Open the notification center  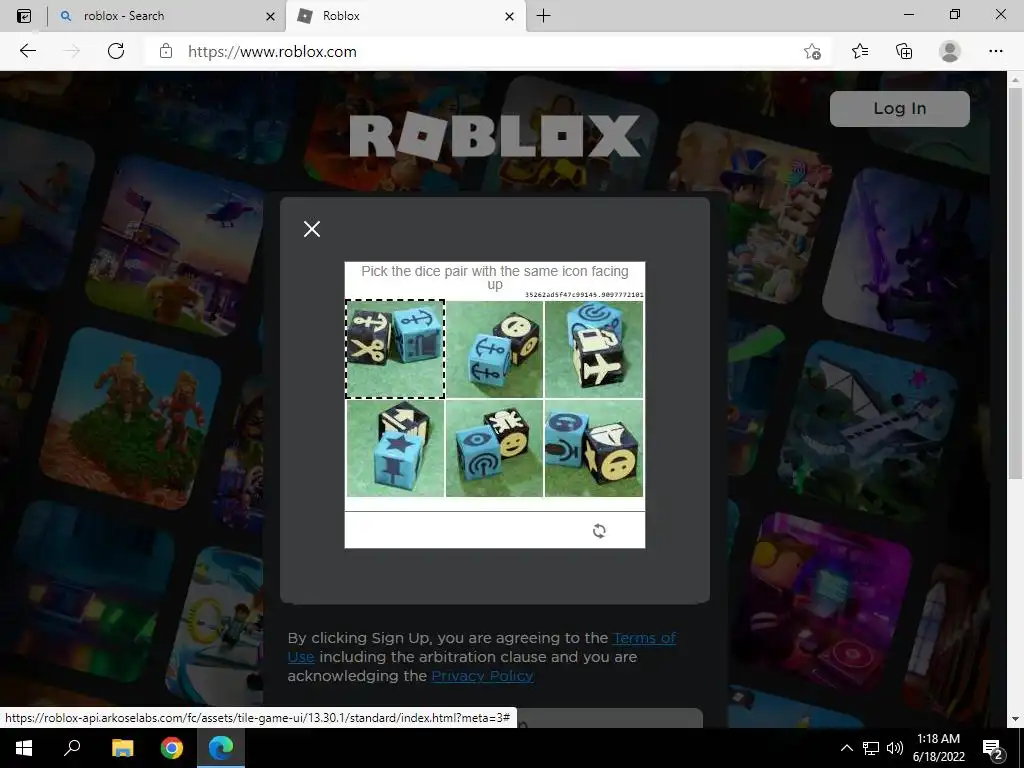point(993,748)
